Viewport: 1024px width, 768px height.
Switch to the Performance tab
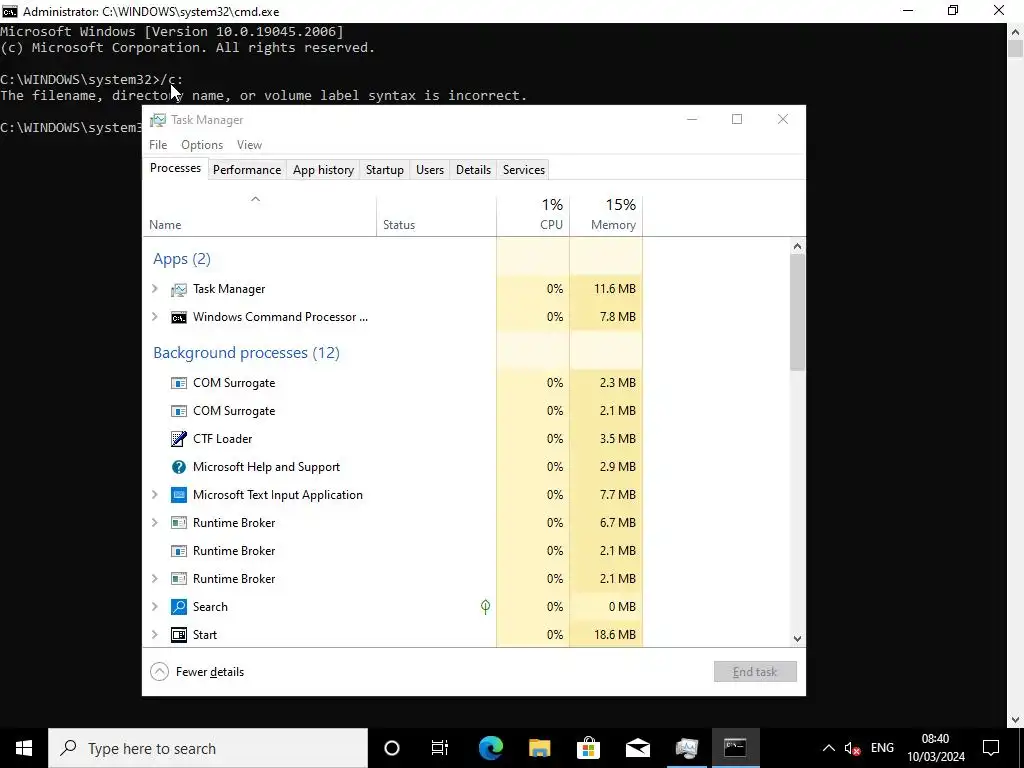[247, 170]
